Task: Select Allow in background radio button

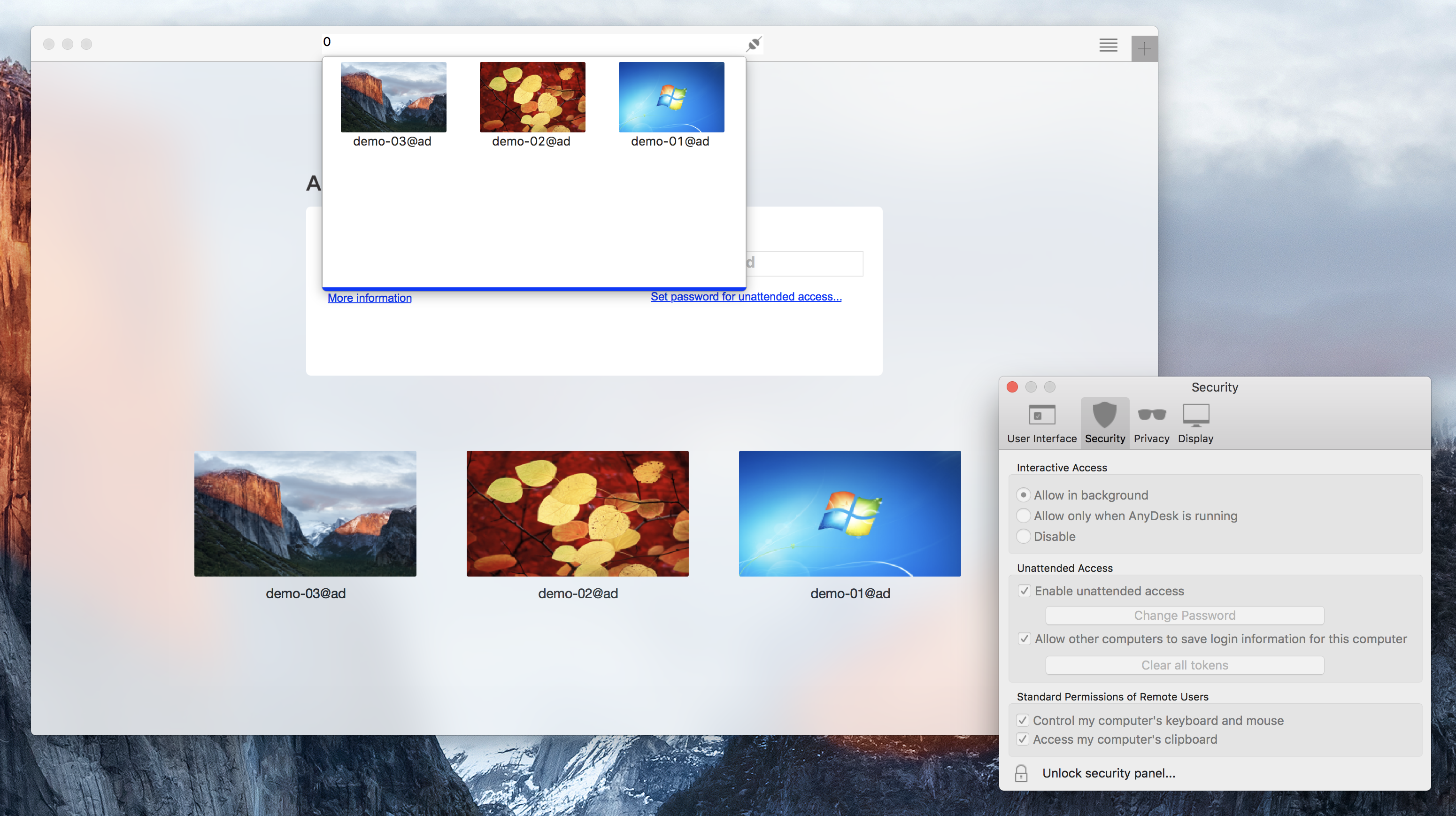Action: click(1022, 494)
